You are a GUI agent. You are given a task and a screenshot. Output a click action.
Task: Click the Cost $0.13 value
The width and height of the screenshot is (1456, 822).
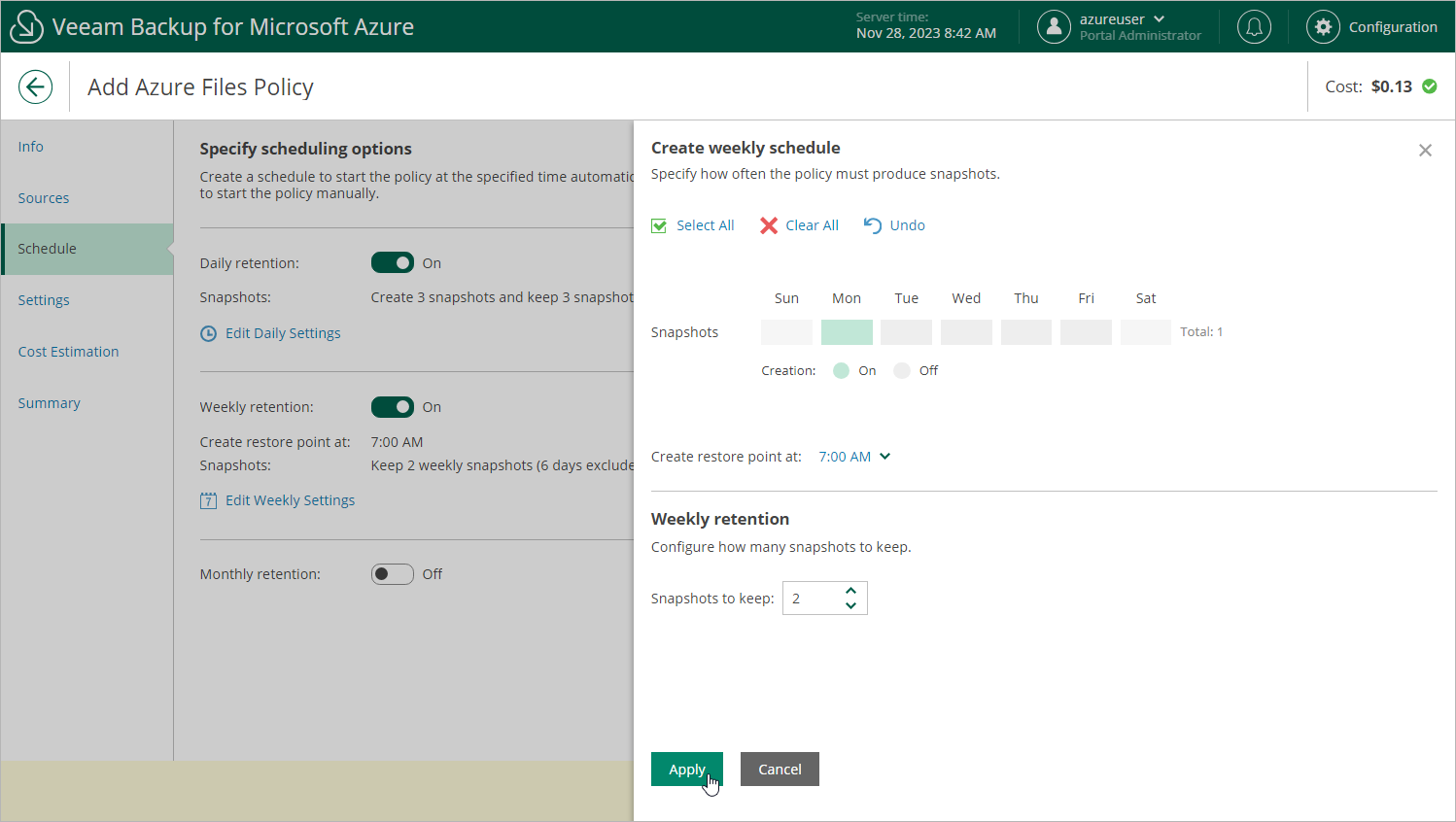point(1391,86)
